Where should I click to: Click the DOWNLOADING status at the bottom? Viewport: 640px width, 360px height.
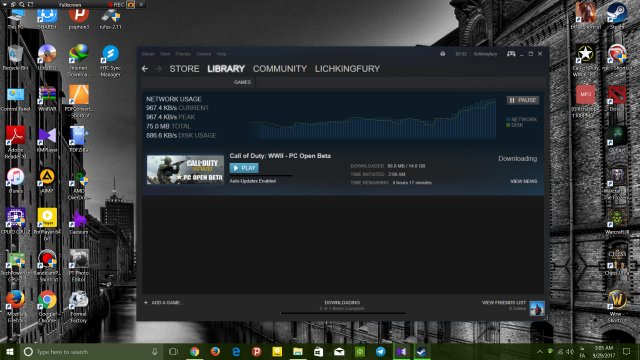(342, 302)
